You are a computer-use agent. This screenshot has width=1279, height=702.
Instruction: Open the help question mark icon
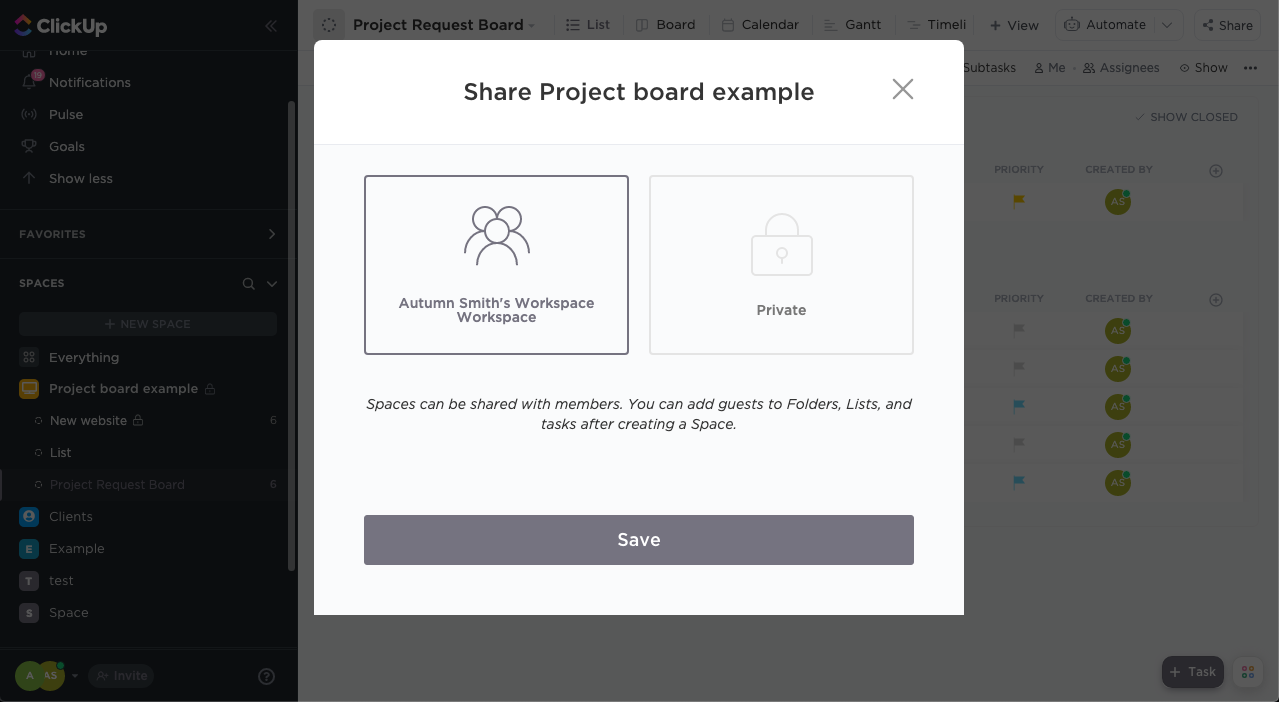266,676
